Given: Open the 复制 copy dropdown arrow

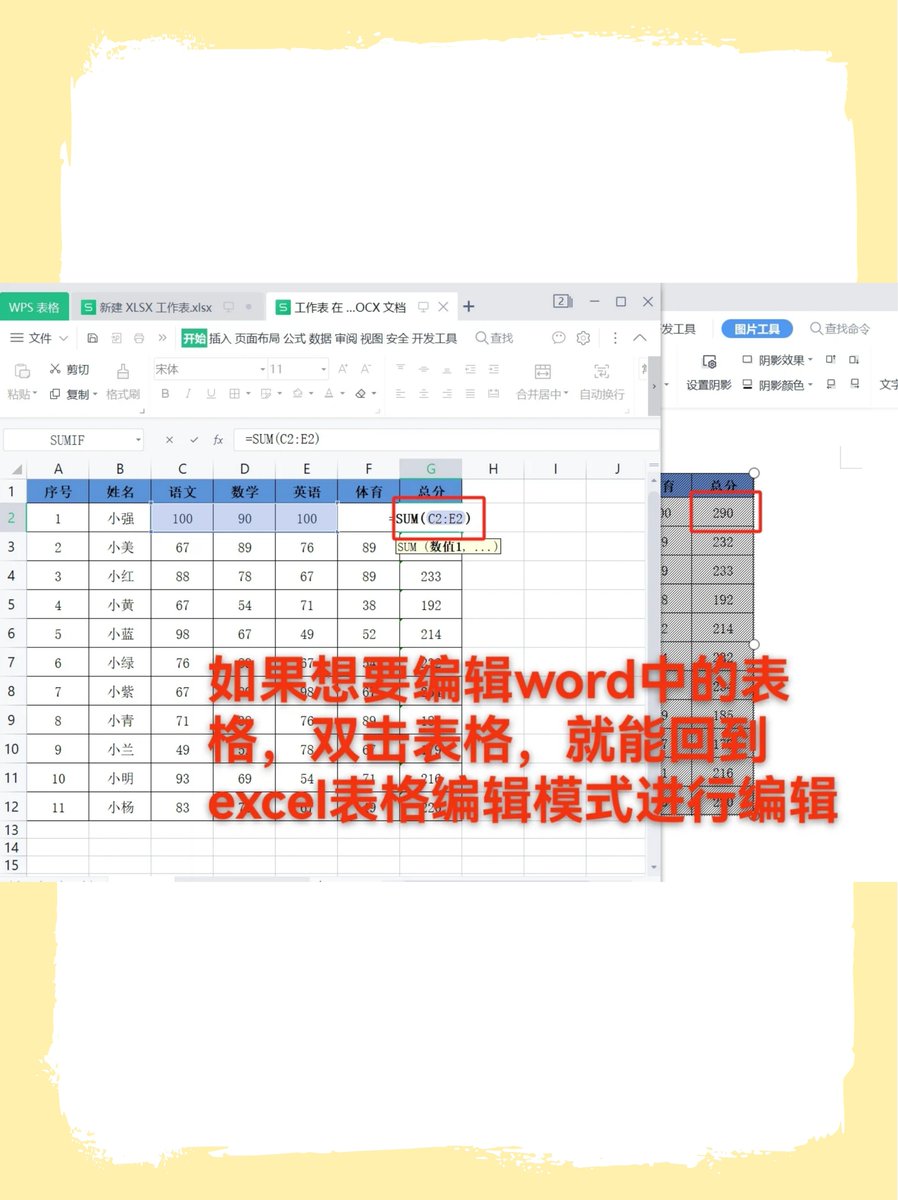Looking at the screenshot, I should [x=95, y=395].
